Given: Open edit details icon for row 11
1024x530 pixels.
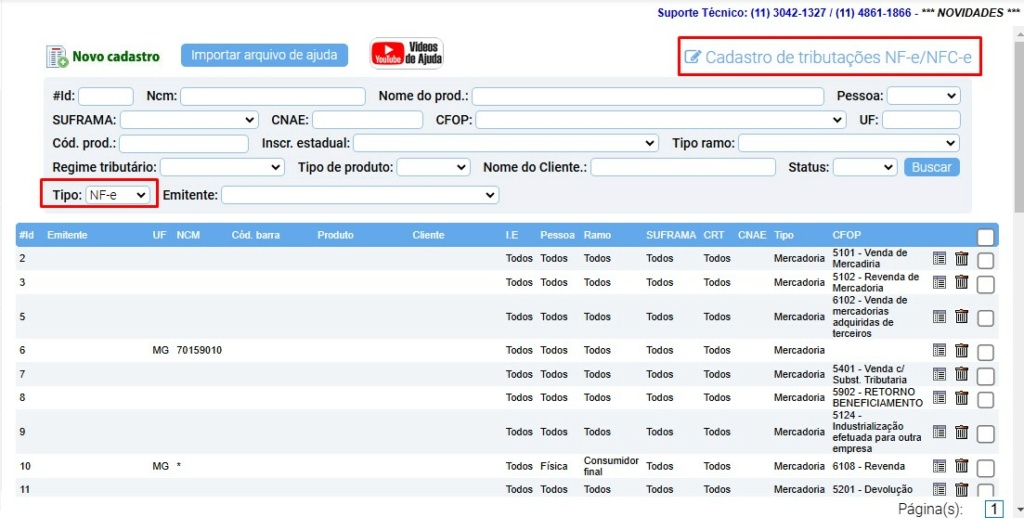Looking at the screenshot, I should tap(939, 490).
